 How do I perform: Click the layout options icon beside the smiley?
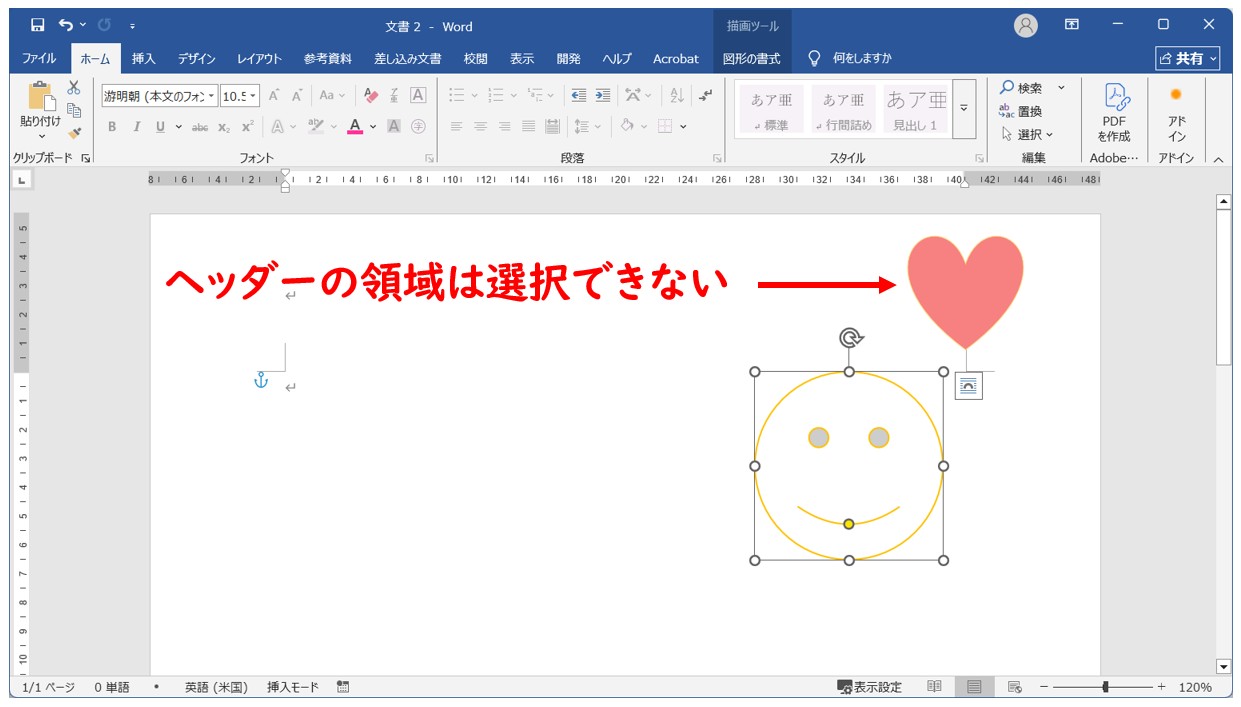pyautogui.click(x=968, y=386)
